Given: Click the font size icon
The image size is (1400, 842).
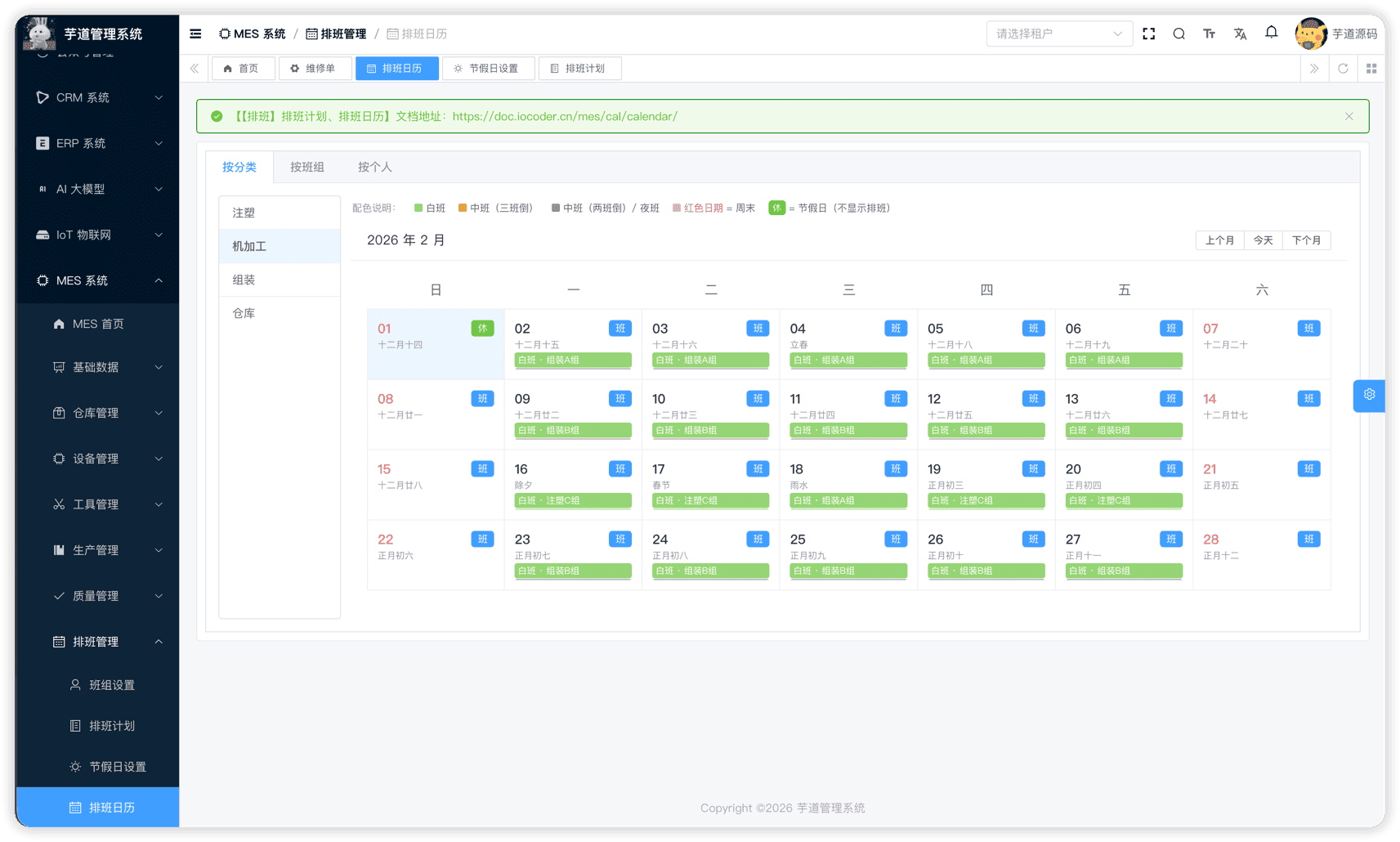Looking at the screenshot, I should (x=1209, y=34).
